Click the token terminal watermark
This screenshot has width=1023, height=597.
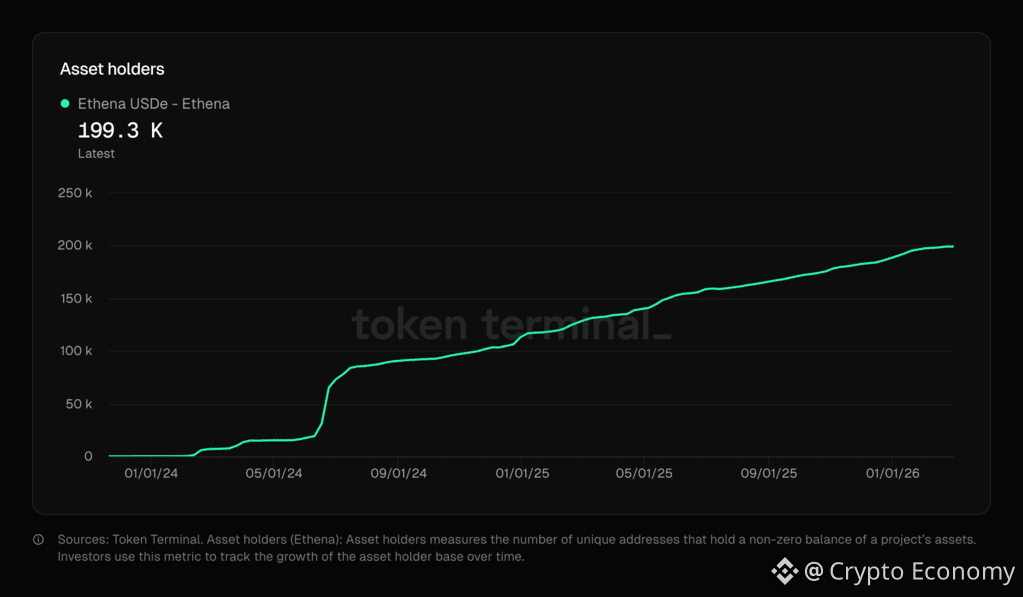[511, 325]
